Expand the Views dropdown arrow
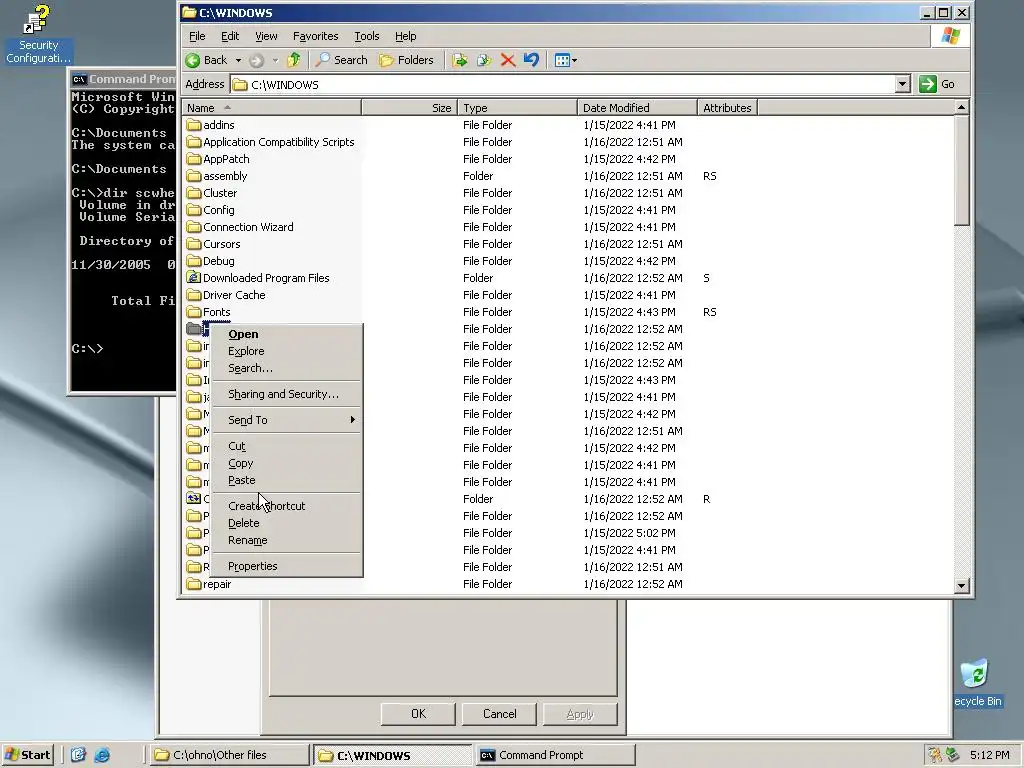Viewport: 1024px width, 768px height. [x=575, y=60]
